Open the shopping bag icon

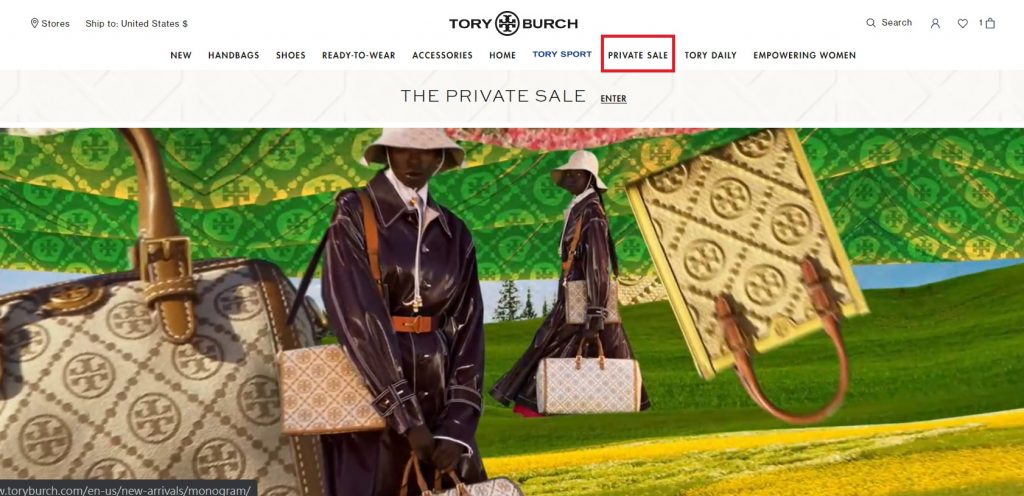[990, 23]
